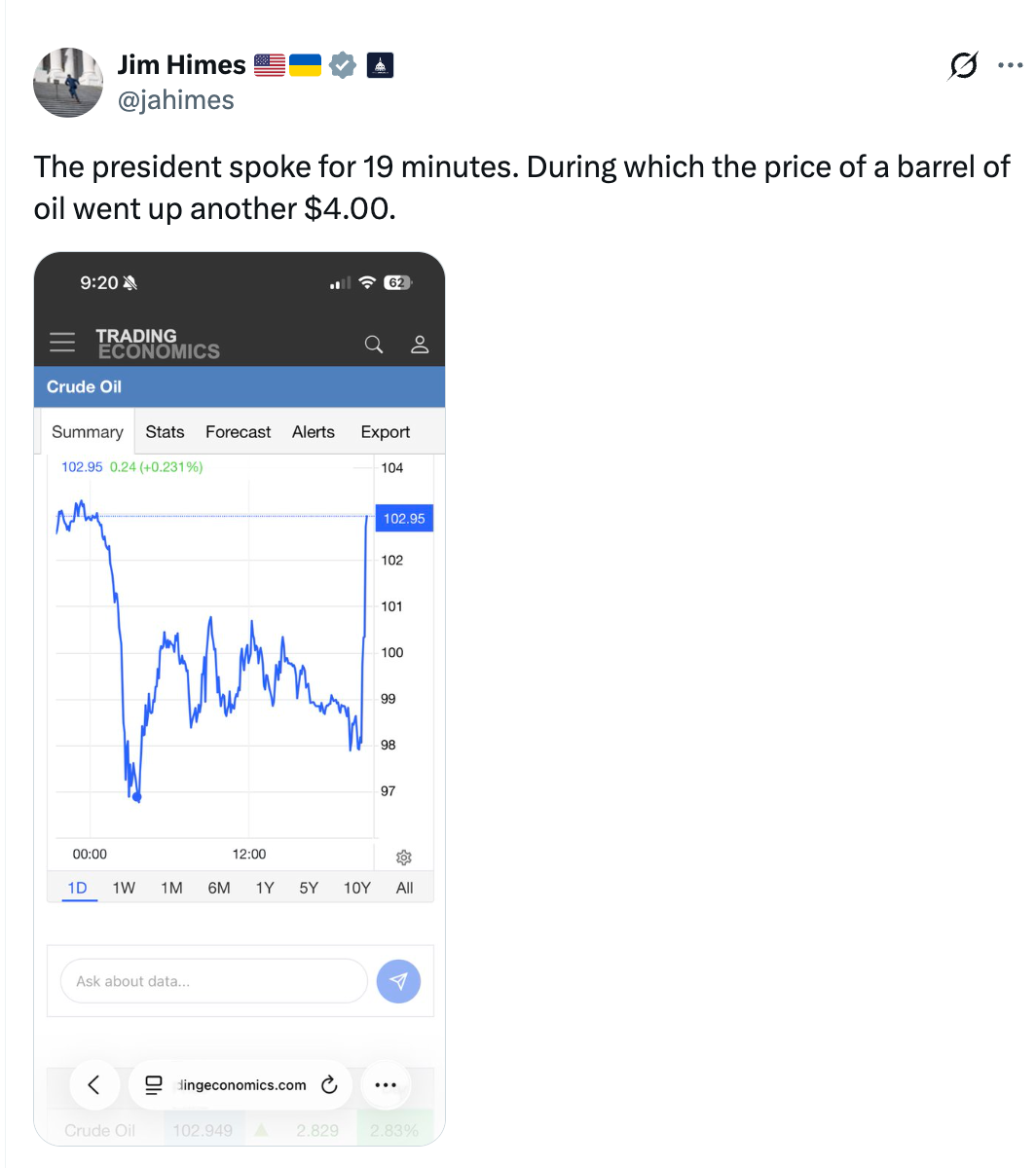Switch to the Stats tab
This screenshot has height=1168, width=1036.
click(165, 432)
